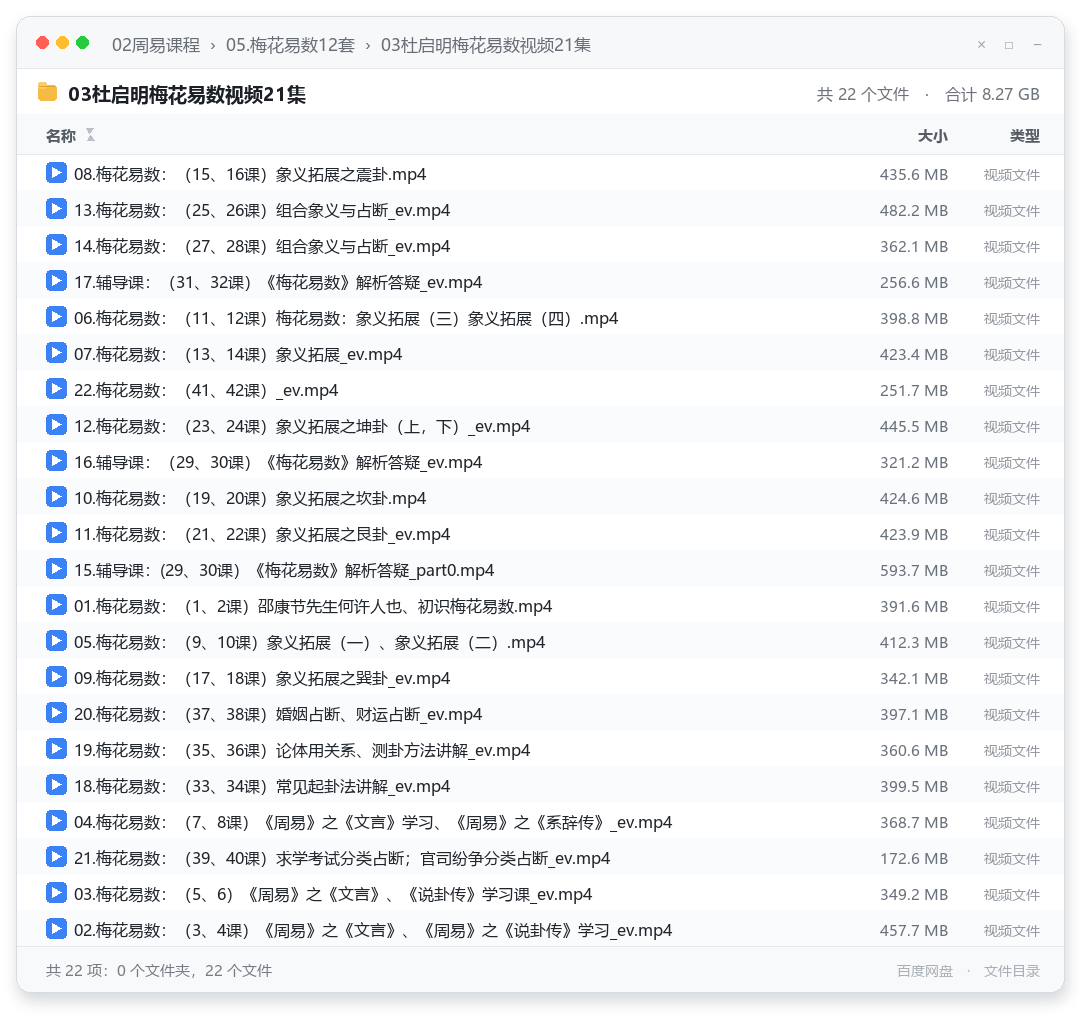Click video icon for 10.梅花易数 坎卦
Viewport: 1080px width, 1016px height.
click(56, 497)
